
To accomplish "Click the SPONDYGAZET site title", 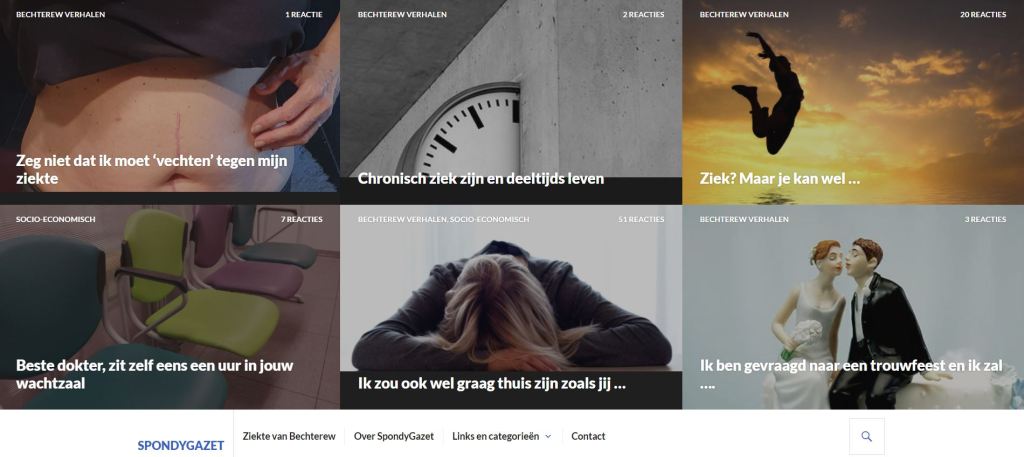I will (181, 446).
